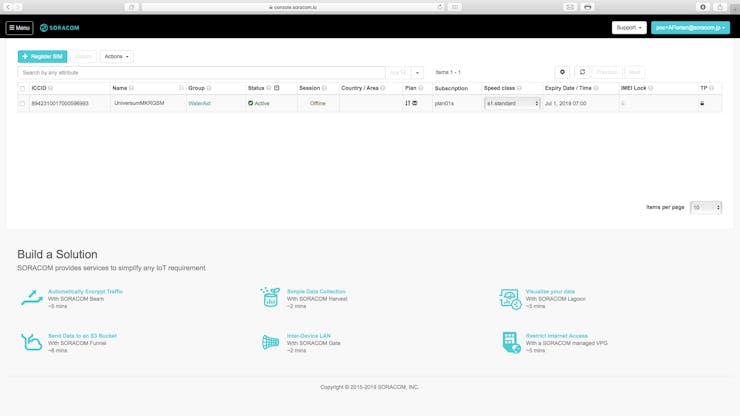Viewport: 740px width, 416px height.
Task: Click the Status column info icon
Action: [269, 88]
